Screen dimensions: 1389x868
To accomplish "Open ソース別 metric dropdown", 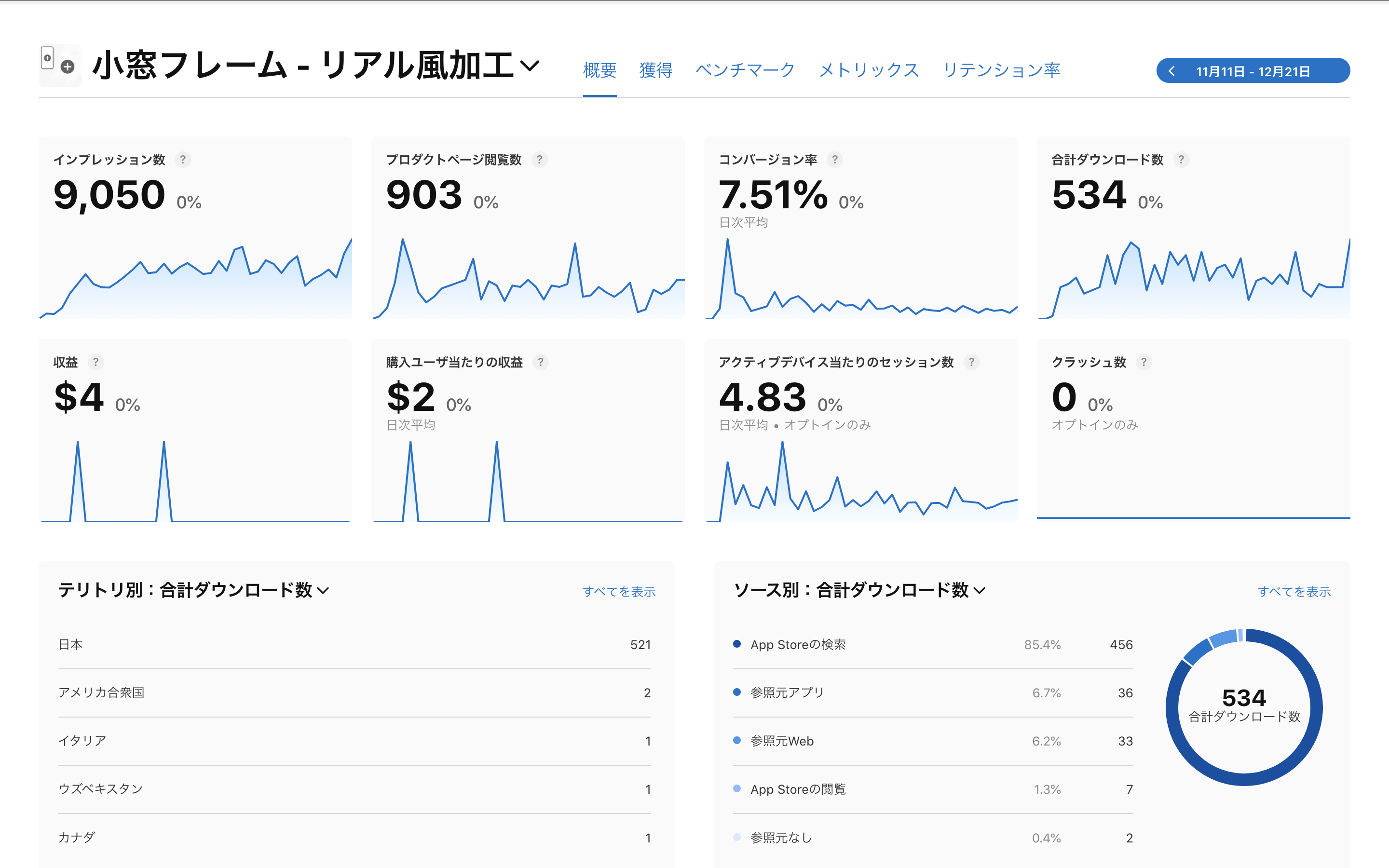I will 979,590.
